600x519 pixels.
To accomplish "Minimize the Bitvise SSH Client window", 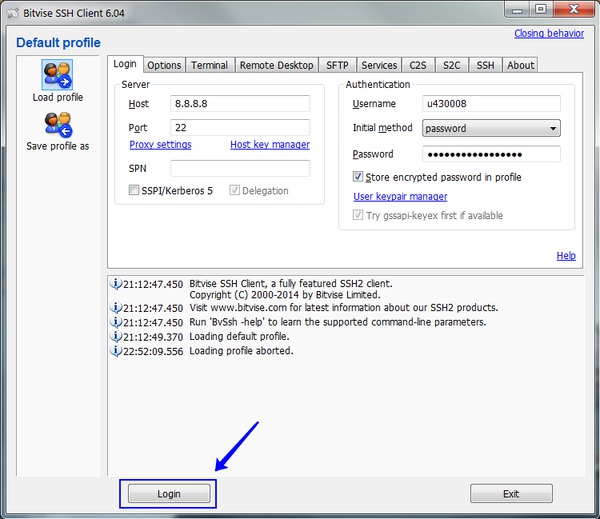I will tap(517, 10).
